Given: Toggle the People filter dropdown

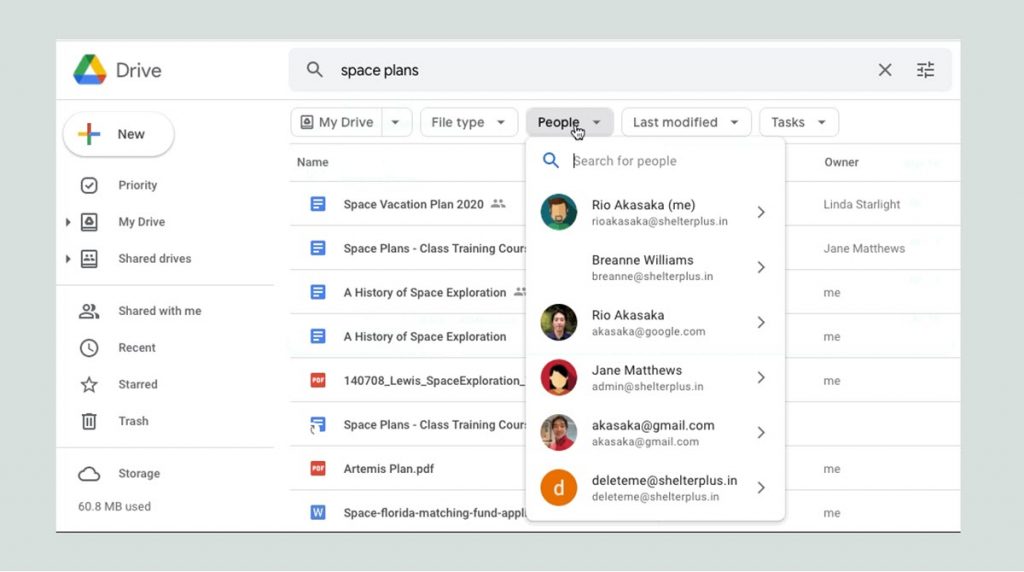Looking at the screenshot, I should pos(569,122).
